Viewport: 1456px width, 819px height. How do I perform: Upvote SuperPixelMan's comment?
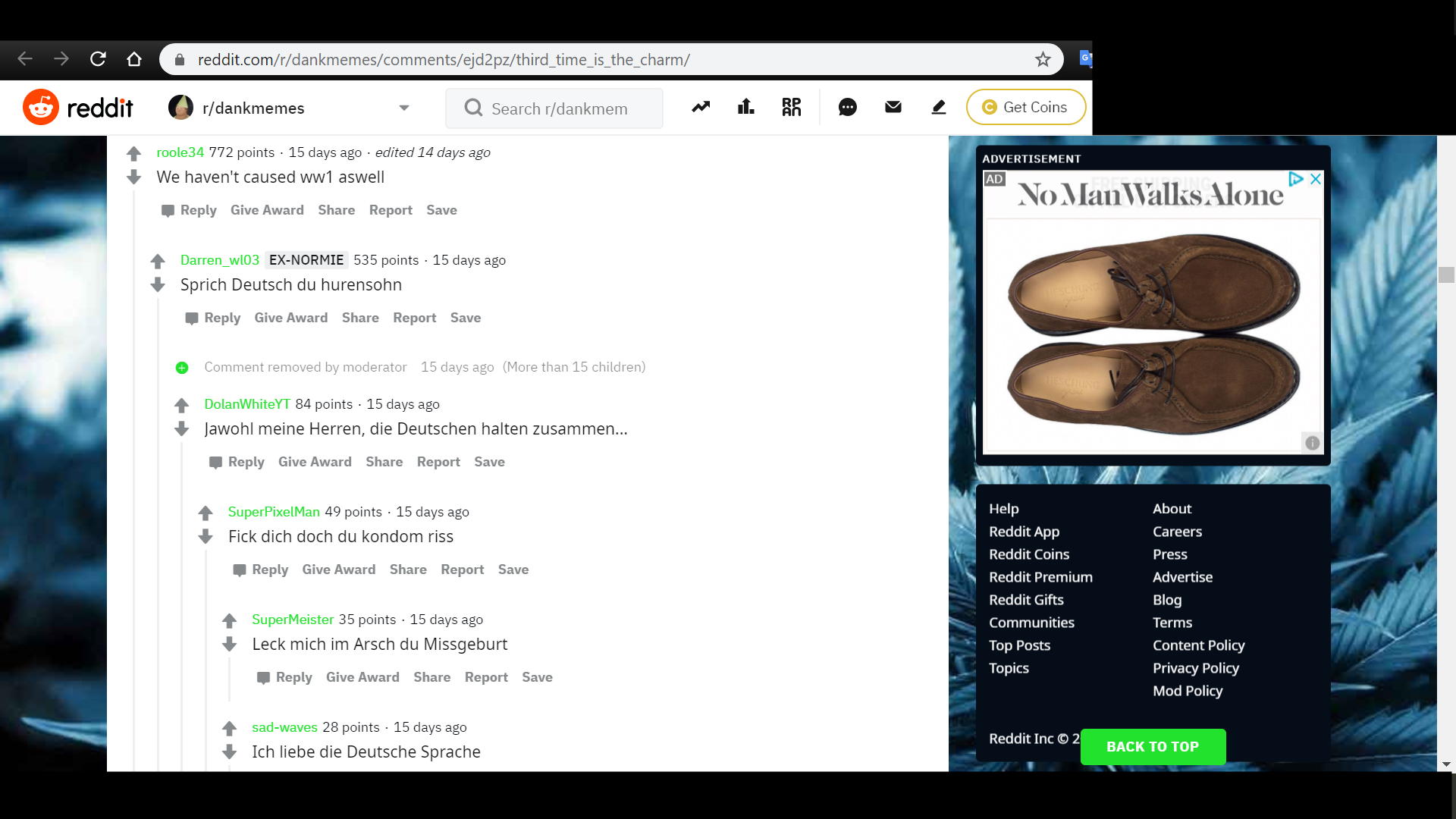coord(206,513)
